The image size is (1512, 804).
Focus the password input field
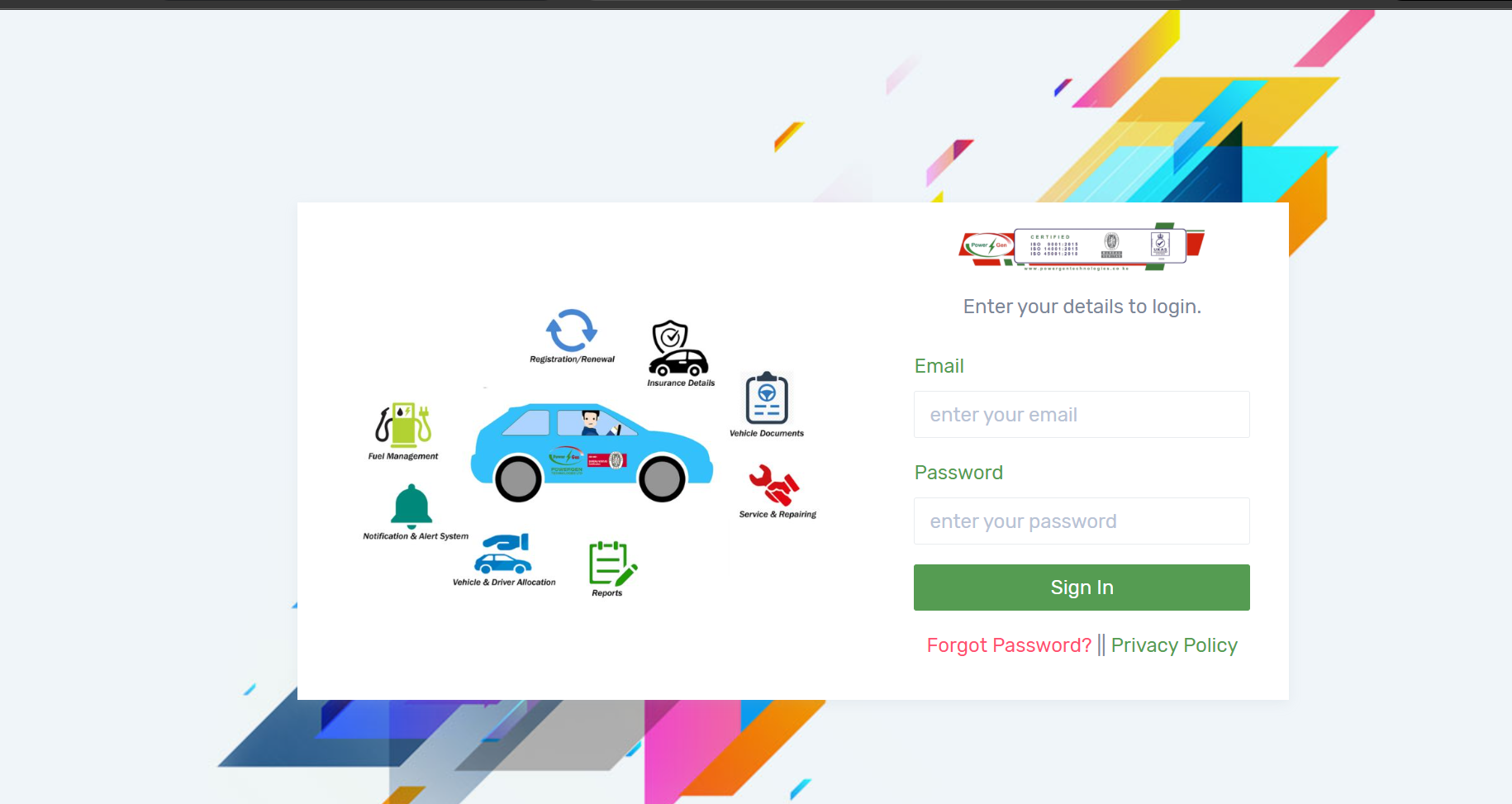tap(1082, 521)
